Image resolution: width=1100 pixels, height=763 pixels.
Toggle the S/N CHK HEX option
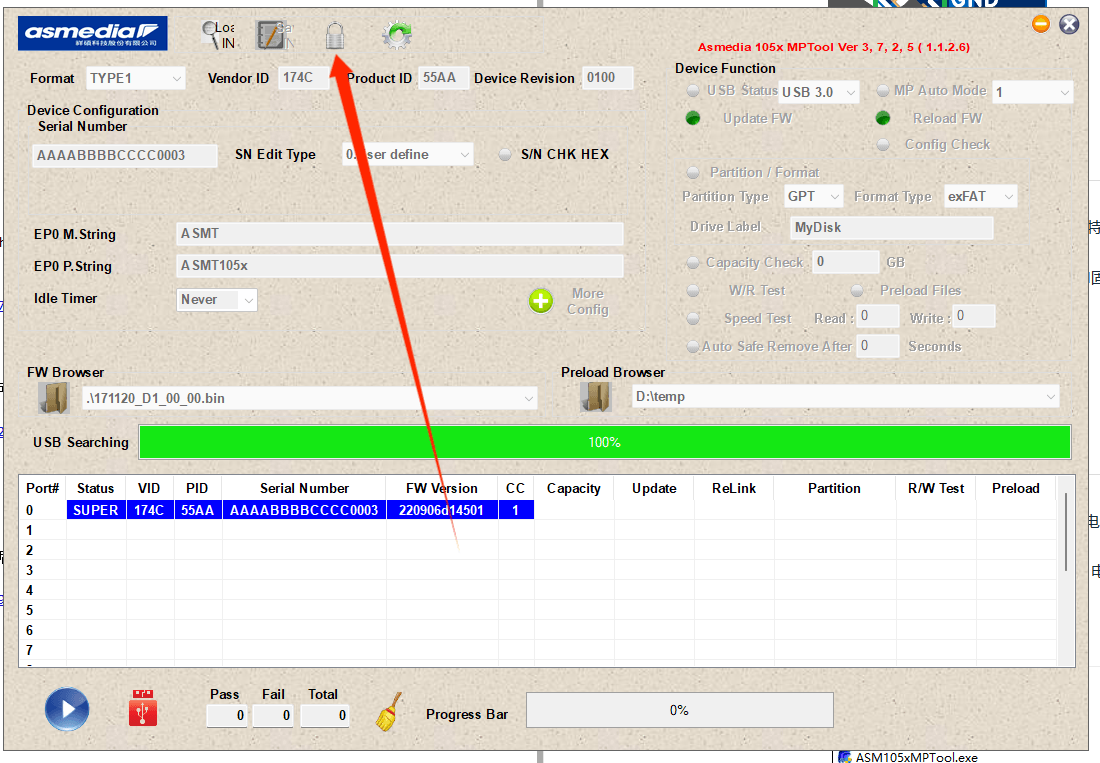[504, 154]
